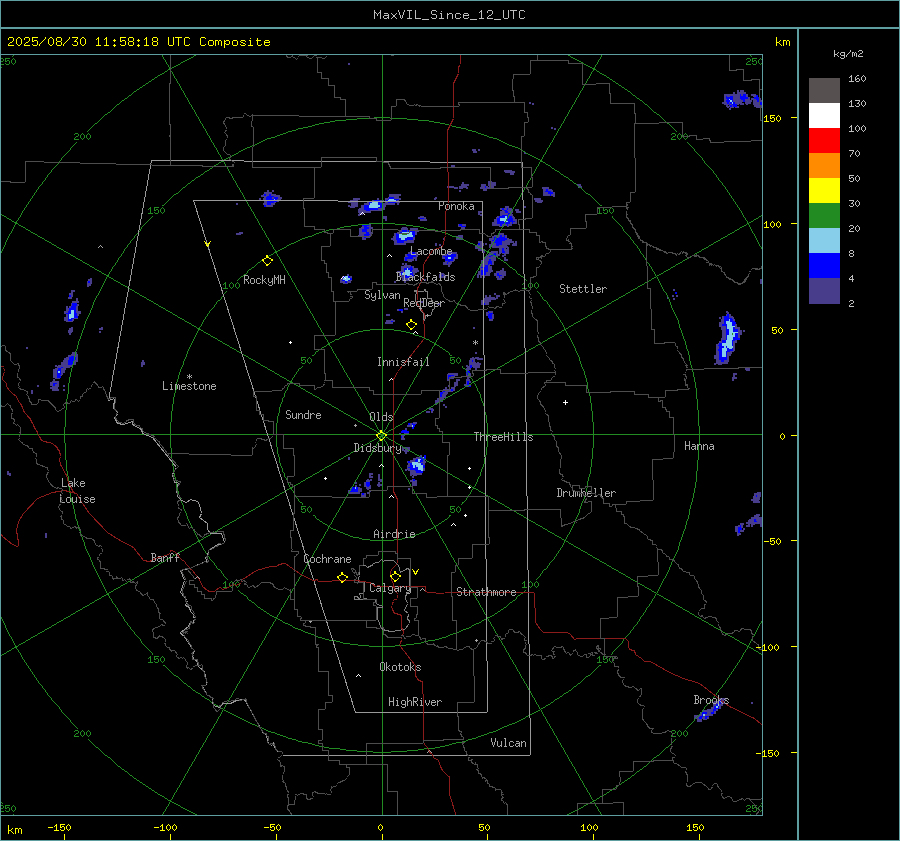Click the VIL cell near Brooks
The height and width of the screenshot is (841, 900).
[707, 713]
